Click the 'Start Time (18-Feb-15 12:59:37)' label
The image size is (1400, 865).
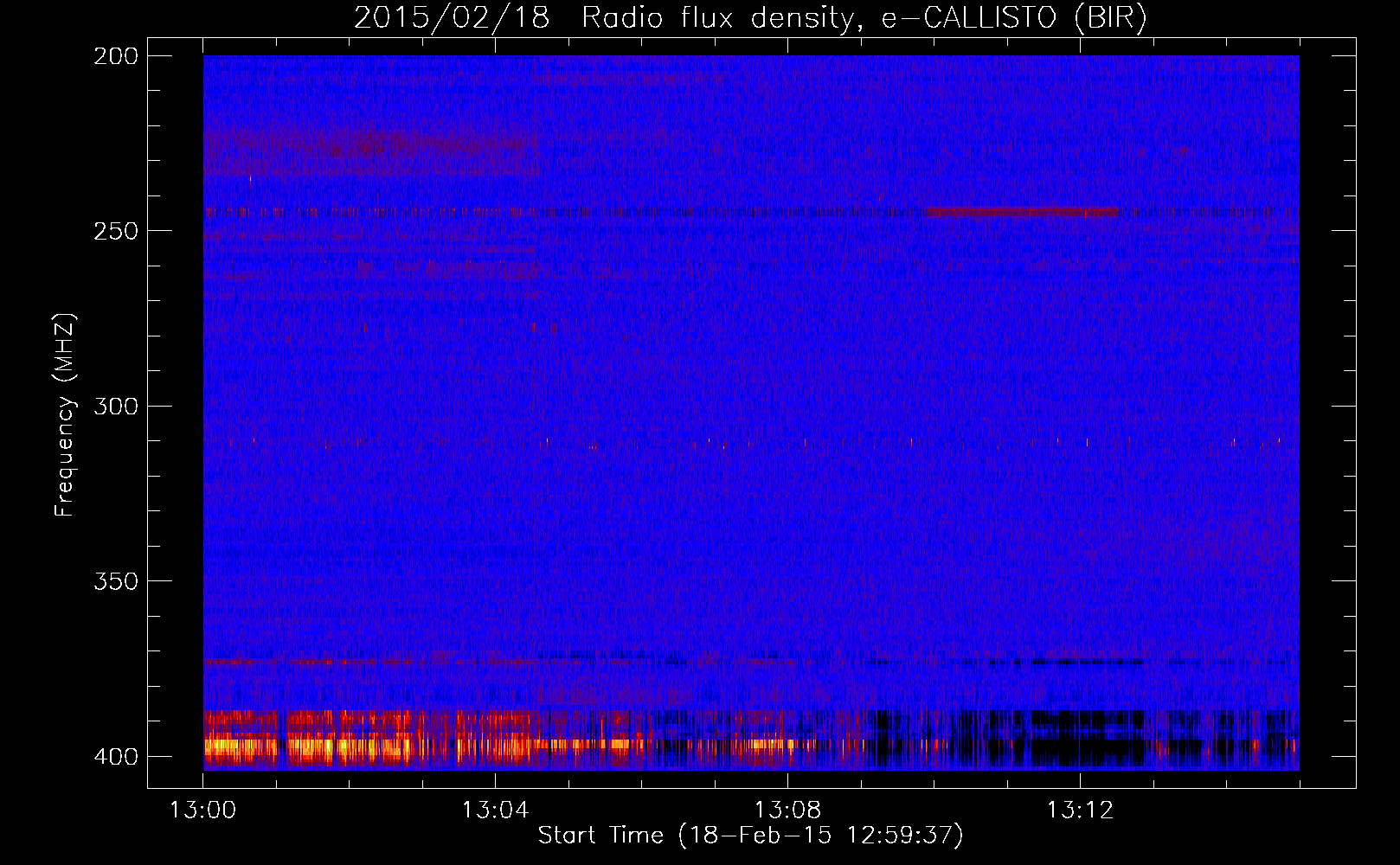[x=750, y=836]
